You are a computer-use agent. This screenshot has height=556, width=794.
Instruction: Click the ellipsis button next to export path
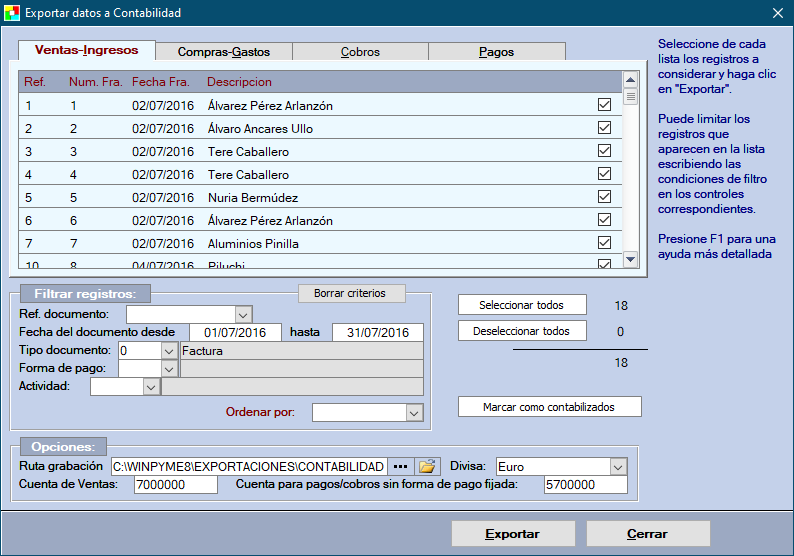tap(401, 466)
